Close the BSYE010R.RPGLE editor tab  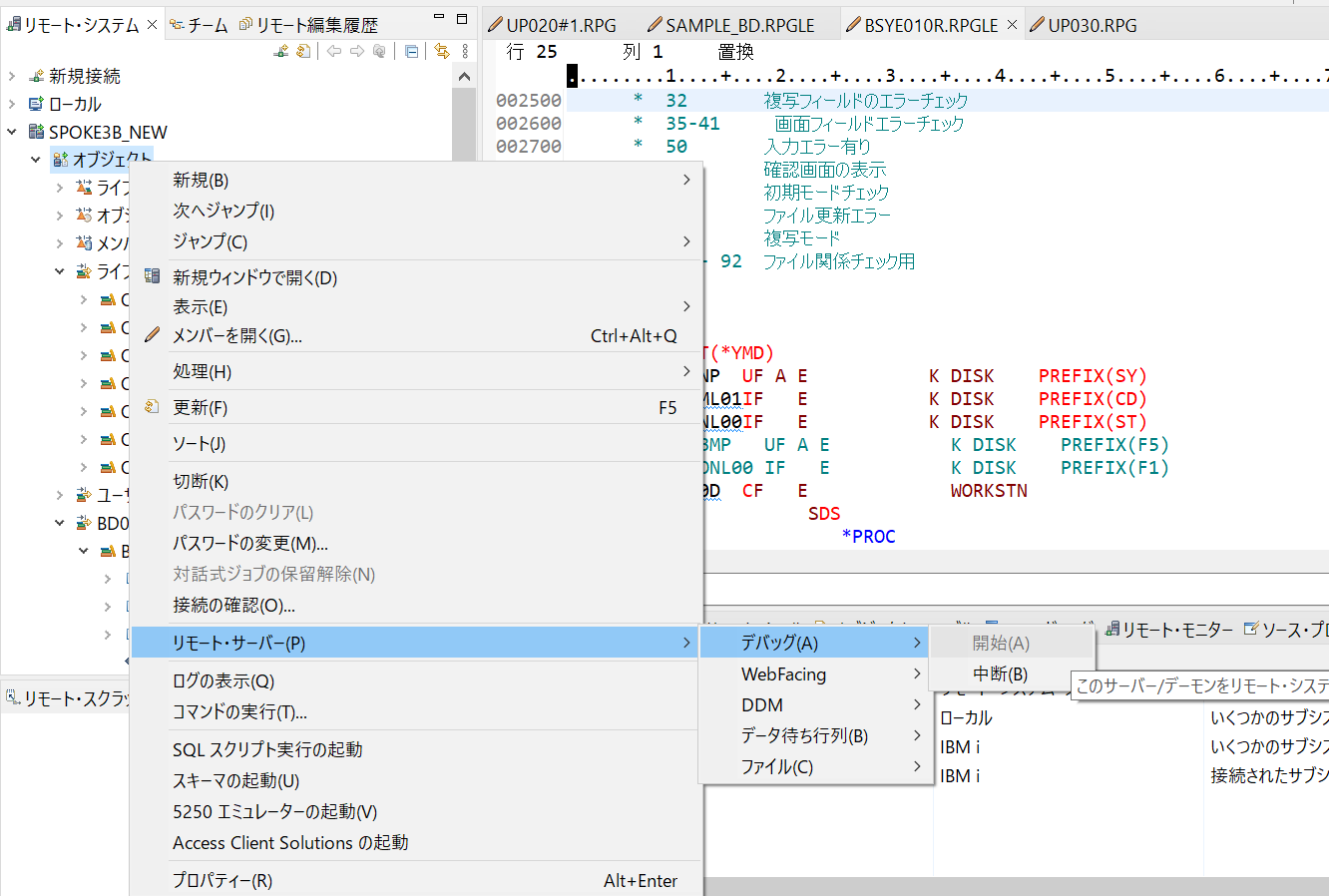1012,25
